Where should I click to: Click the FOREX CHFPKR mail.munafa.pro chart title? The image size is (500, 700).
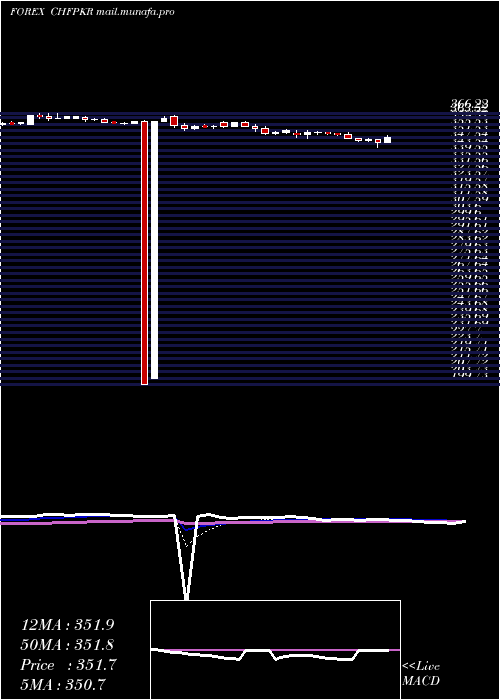92,12
